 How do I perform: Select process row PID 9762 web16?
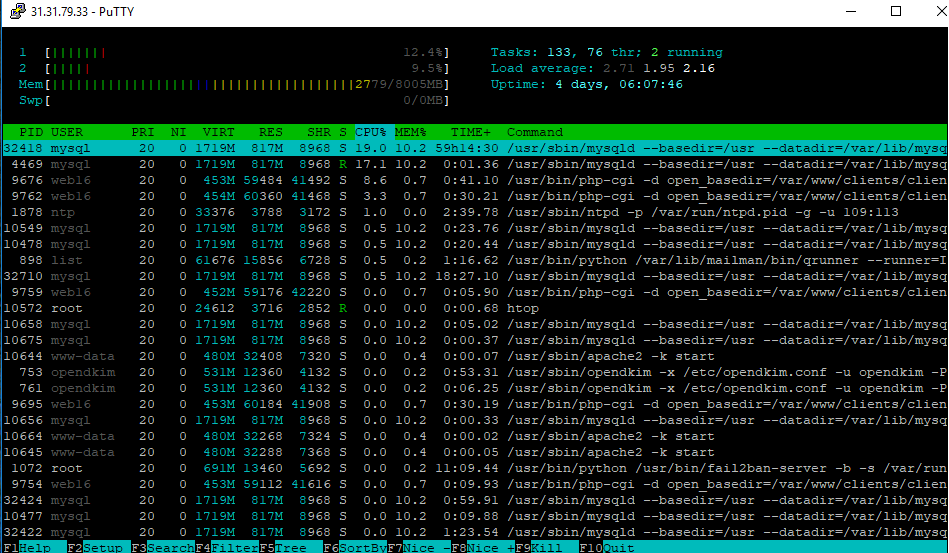[x=474, y=196]
